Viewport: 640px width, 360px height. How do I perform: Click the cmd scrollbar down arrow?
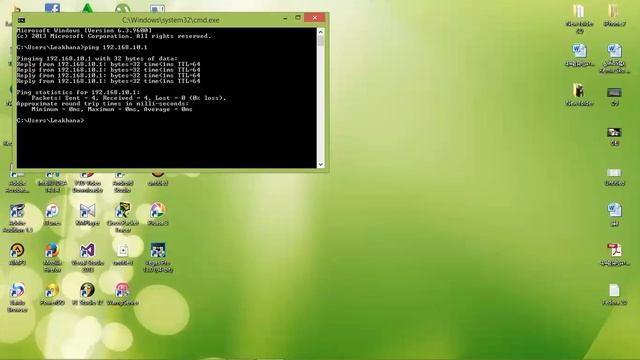321,164
